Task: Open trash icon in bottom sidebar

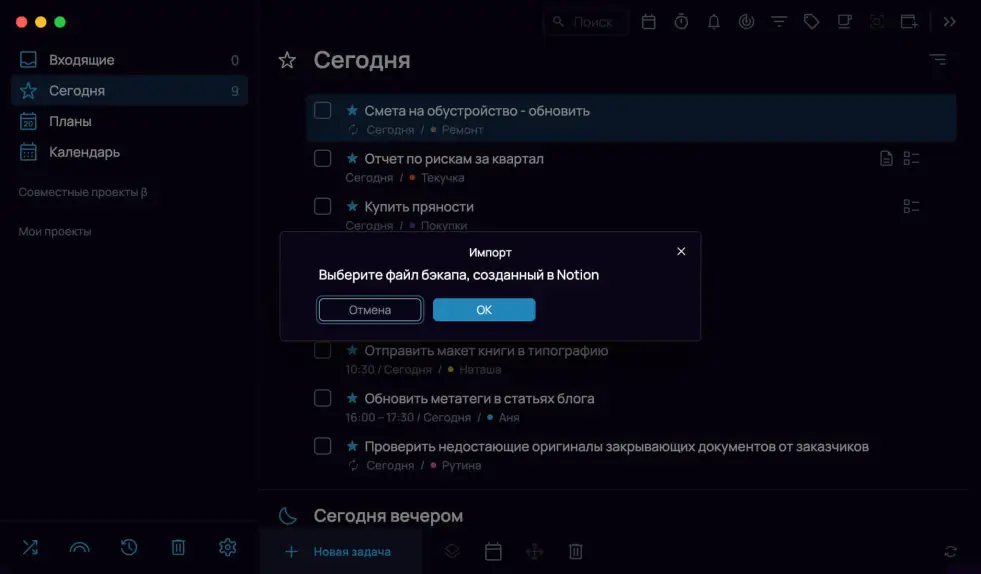Action: [178, 548]
